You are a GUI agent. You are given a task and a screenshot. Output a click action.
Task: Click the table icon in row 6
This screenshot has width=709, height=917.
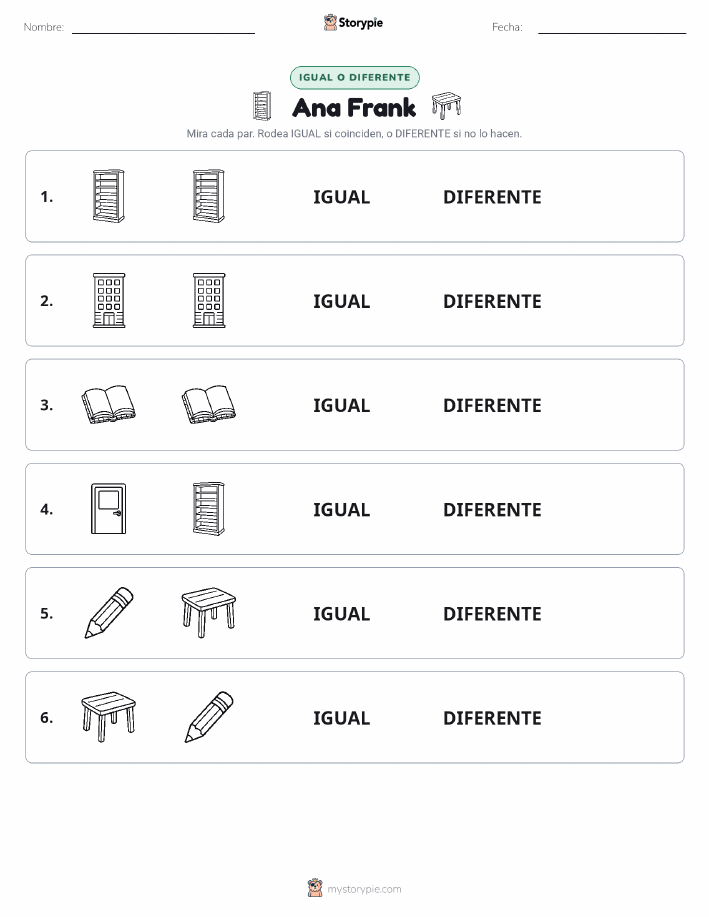coord(109,717)
